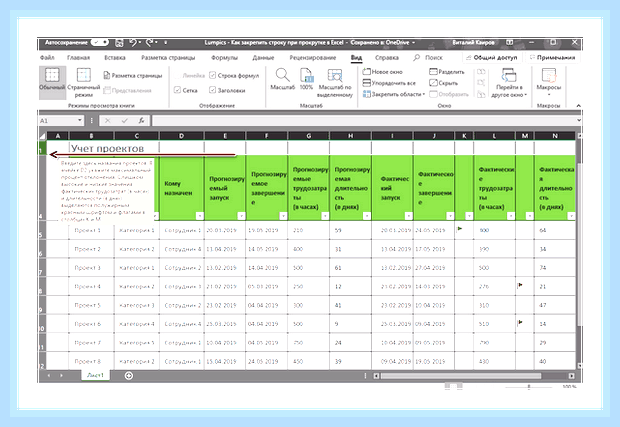Add a new sheet with plus icon
This screenshot has width=620, height=427.
click(129, 376)
